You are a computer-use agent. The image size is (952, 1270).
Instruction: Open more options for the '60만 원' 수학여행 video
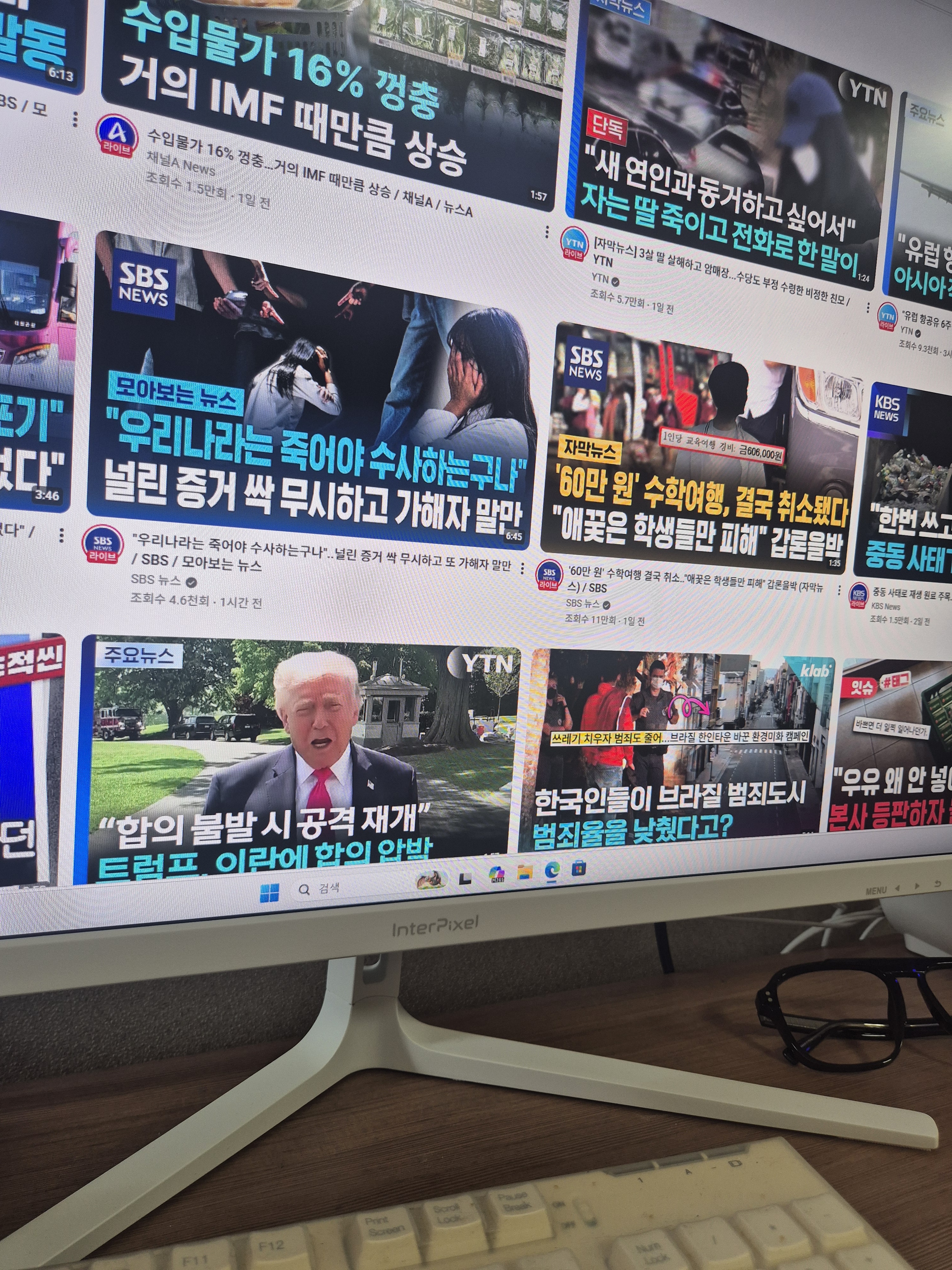click(x=840, y=590)
